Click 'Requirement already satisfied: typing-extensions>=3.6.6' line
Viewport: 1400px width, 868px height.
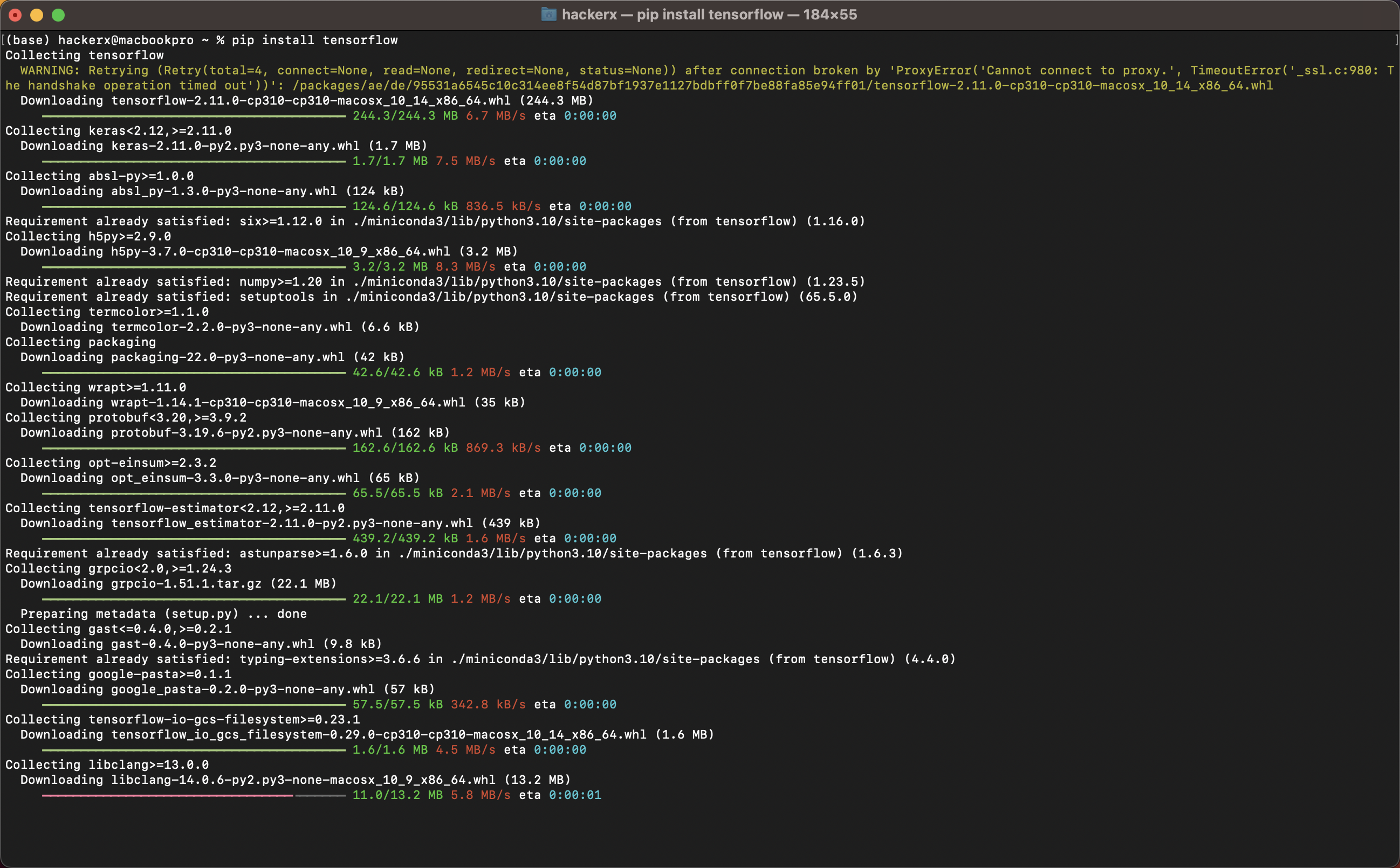click(x=481, y=659)
